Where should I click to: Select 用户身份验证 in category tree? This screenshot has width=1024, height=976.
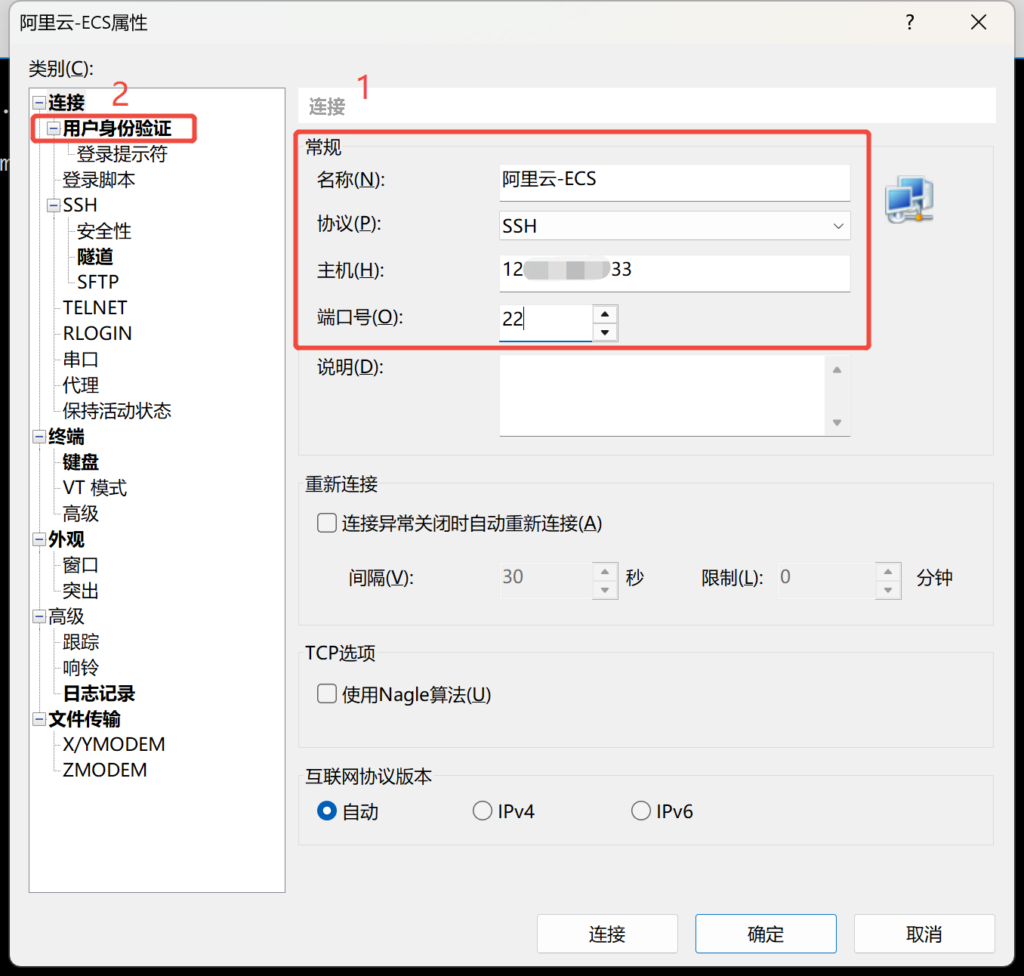point(117,129)
